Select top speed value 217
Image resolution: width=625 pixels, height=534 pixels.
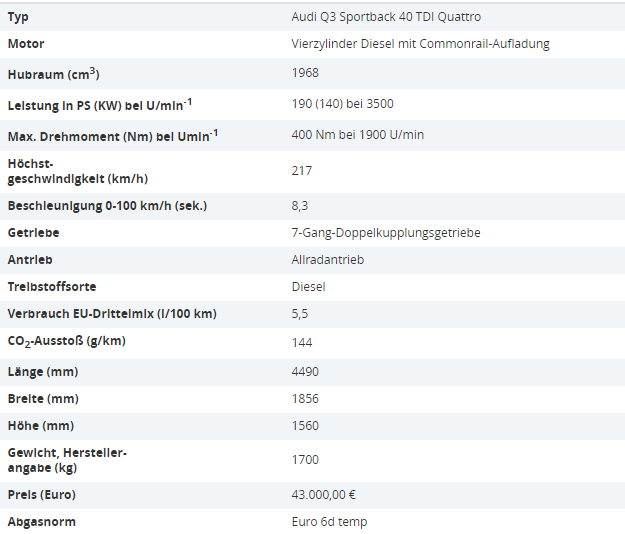click(x=302, y=171)
